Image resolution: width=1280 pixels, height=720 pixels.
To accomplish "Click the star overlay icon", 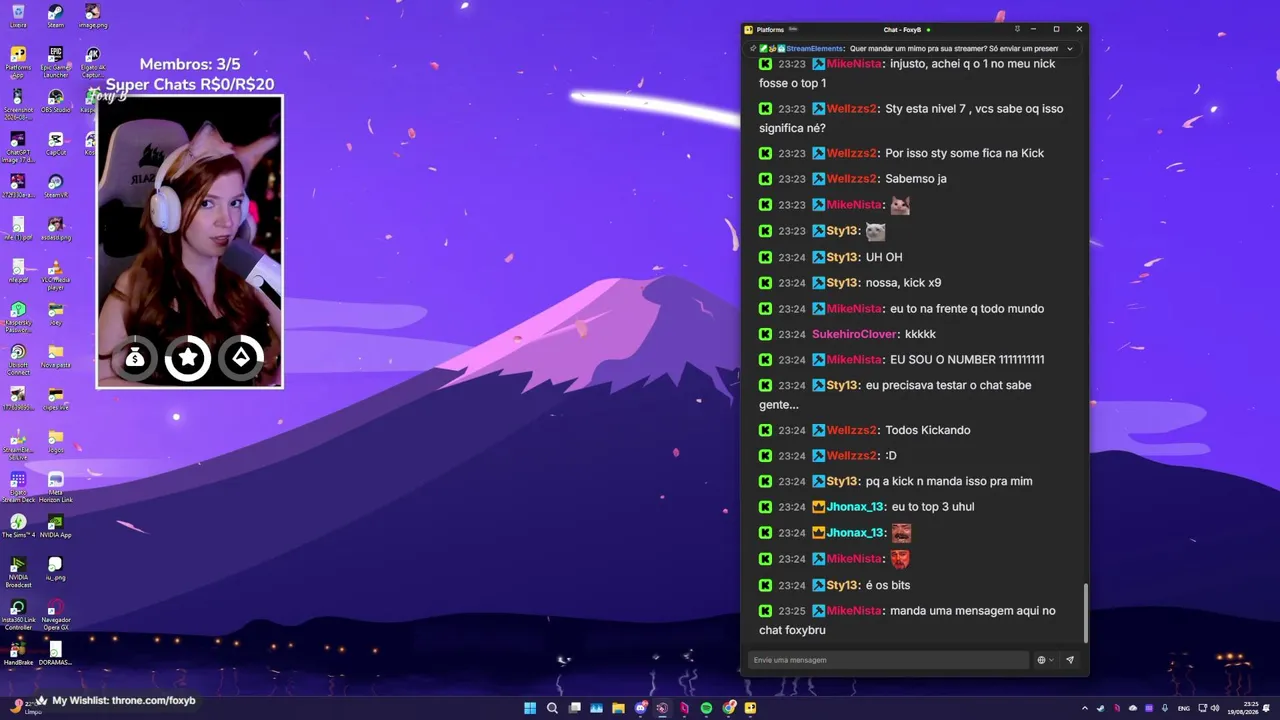I will pyautogui.click(x=188, y=358).
